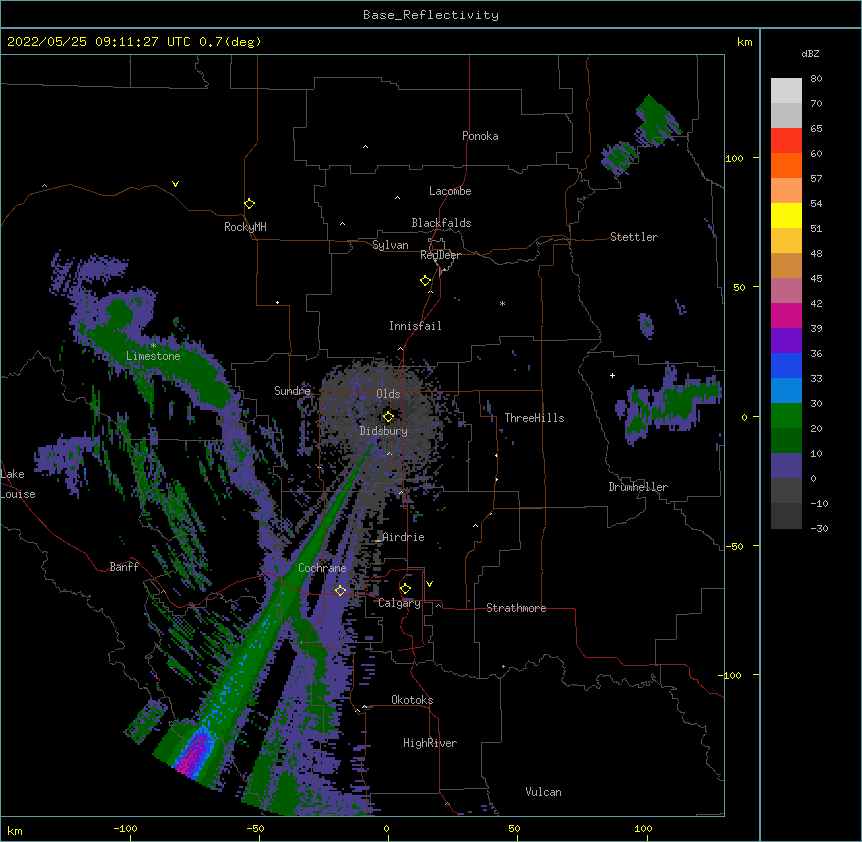The width and height of the screenshot is (862, 842).
Task: Click the Blackfalds city label
Action: tap(441, 223)
